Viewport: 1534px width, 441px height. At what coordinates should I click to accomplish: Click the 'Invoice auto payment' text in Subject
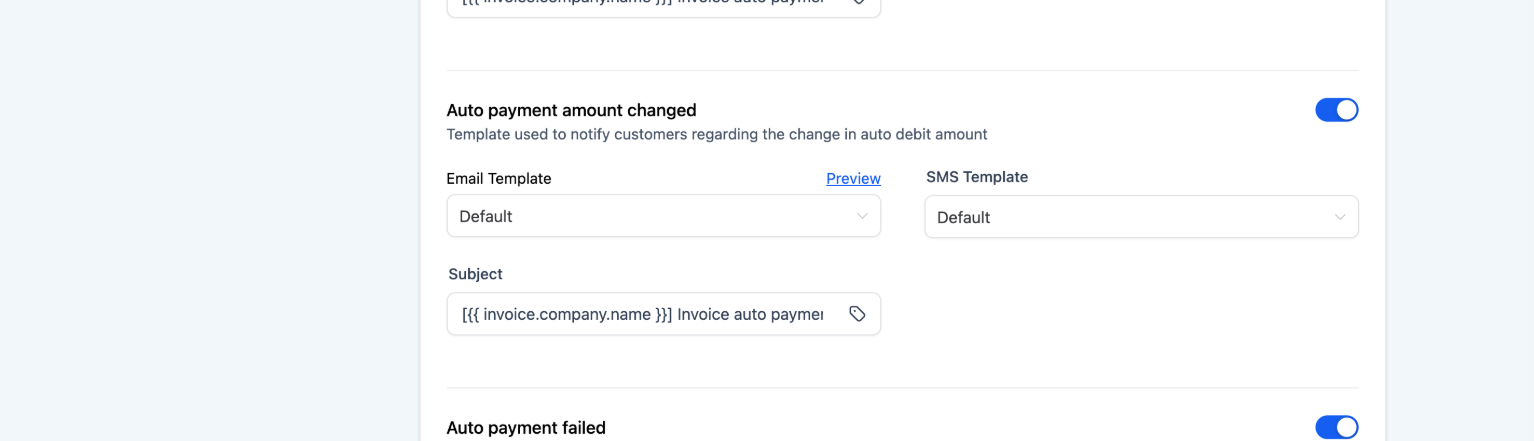click(750, 314)
